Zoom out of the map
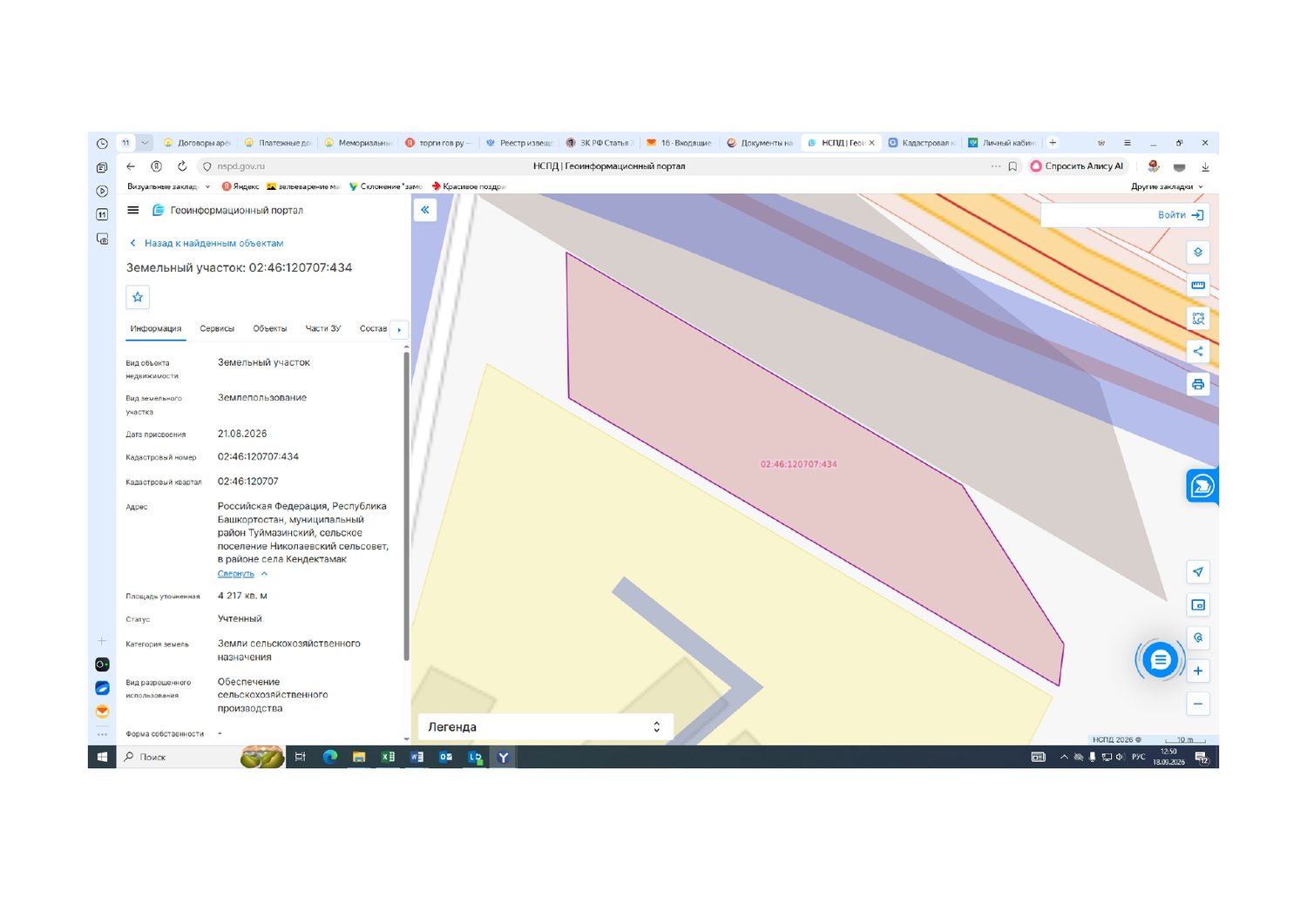1307x924 pixels. [x=1198, y=704]
